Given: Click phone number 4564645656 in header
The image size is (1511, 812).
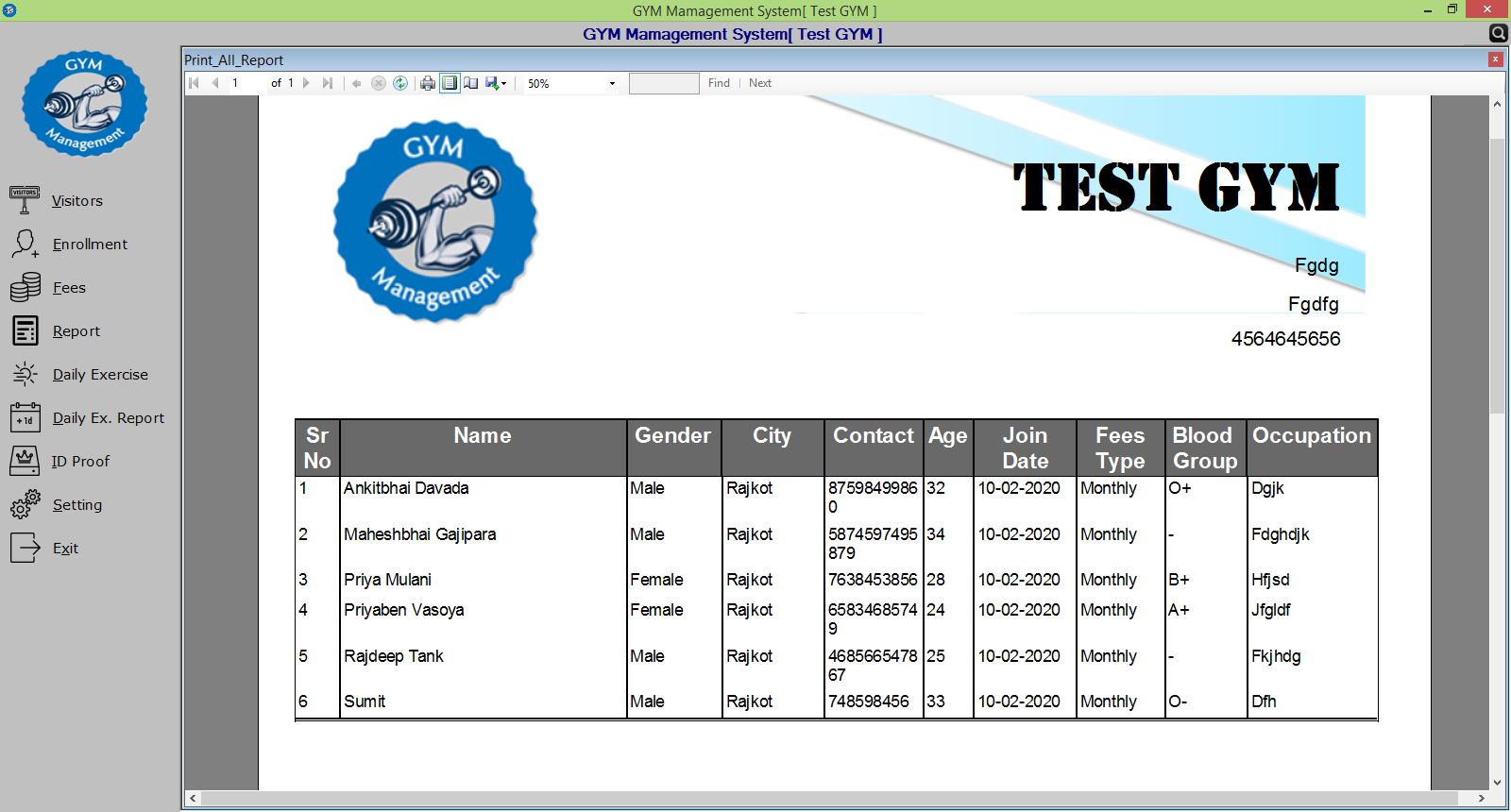Looking at the screenshot, I should tap(1285, 339).
